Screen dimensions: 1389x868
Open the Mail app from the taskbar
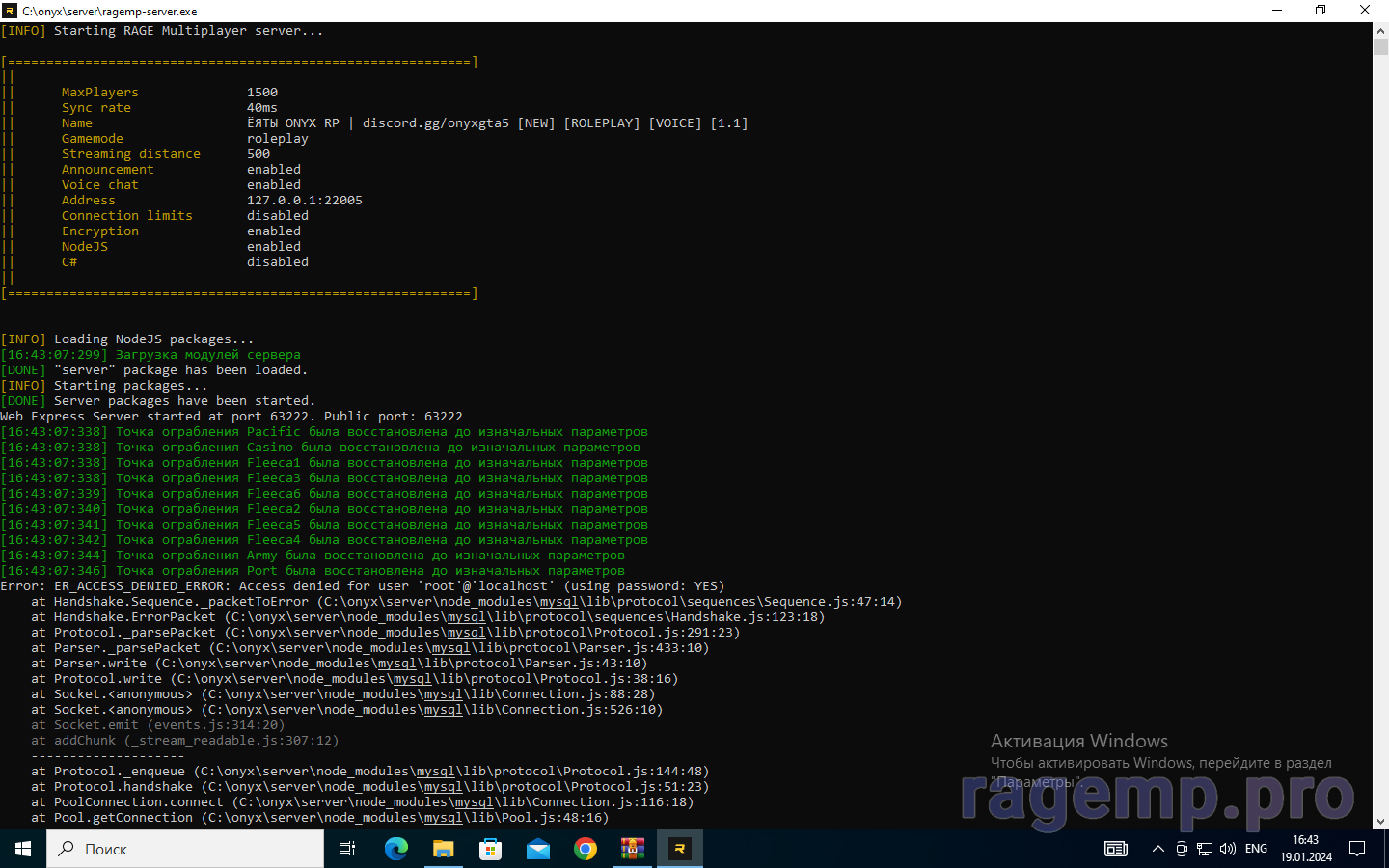[537, 849]
